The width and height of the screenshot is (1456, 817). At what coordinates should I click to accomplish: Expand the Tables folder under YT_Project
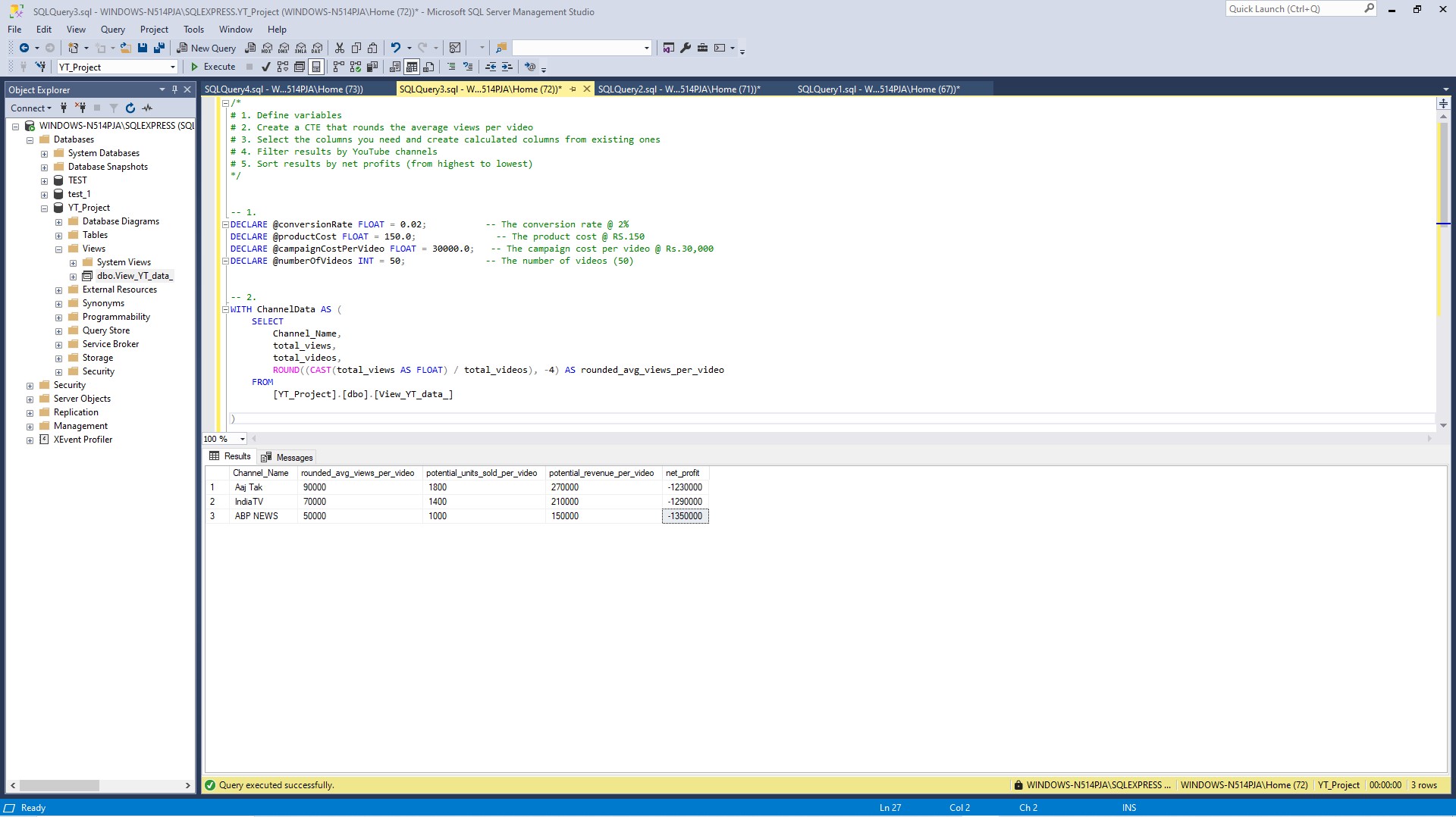pos(58,235)
